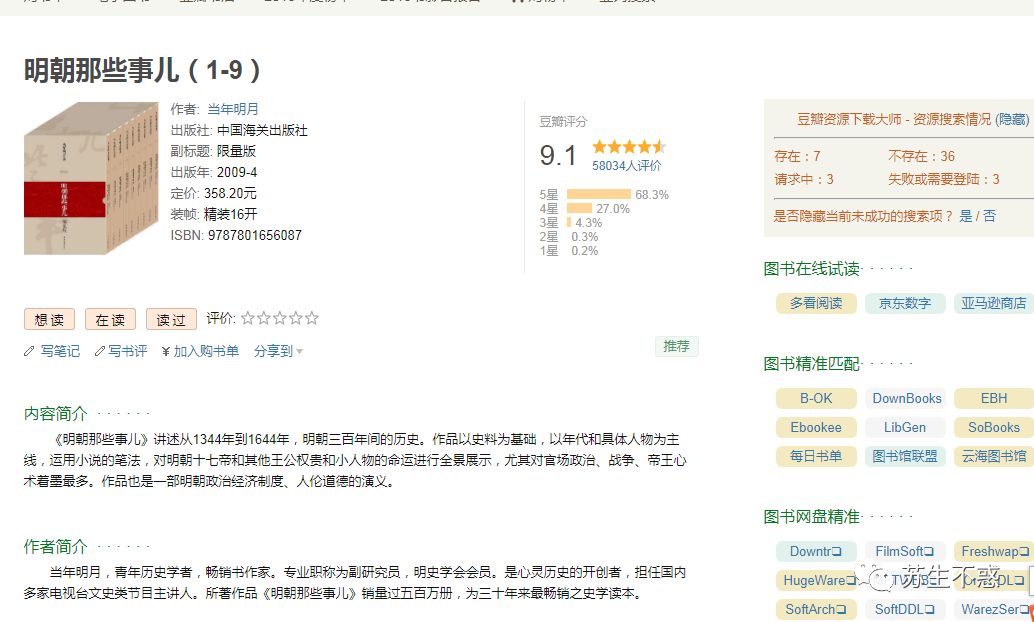Rate the book two stars
This screenshot has width=1034, height=622.
[264, 319]
